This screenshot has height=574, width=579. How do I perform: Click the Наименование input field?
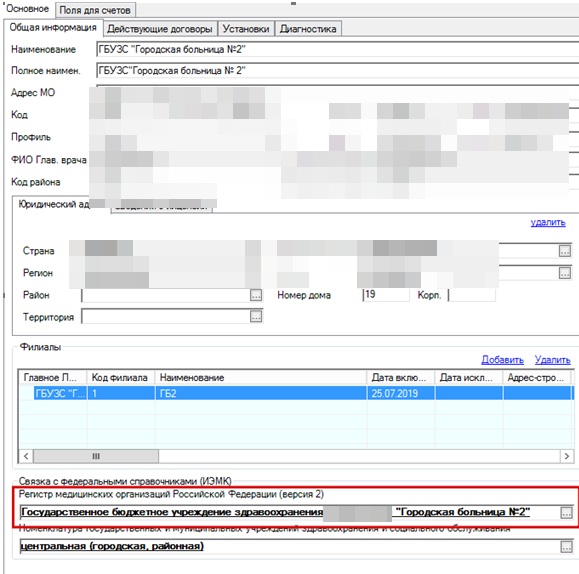(338, 49)
